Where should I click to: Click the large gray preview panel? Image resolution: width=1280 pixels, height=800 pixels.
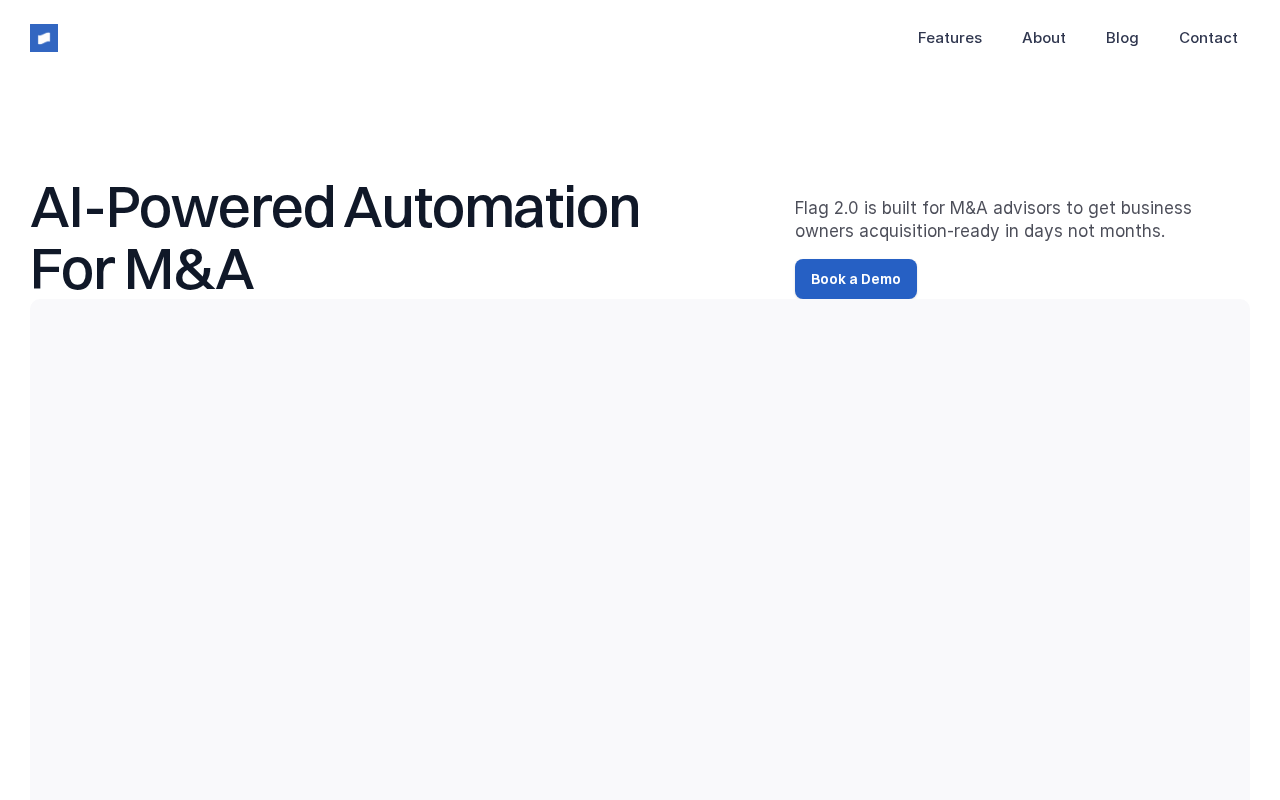click(x=640, y=550)
